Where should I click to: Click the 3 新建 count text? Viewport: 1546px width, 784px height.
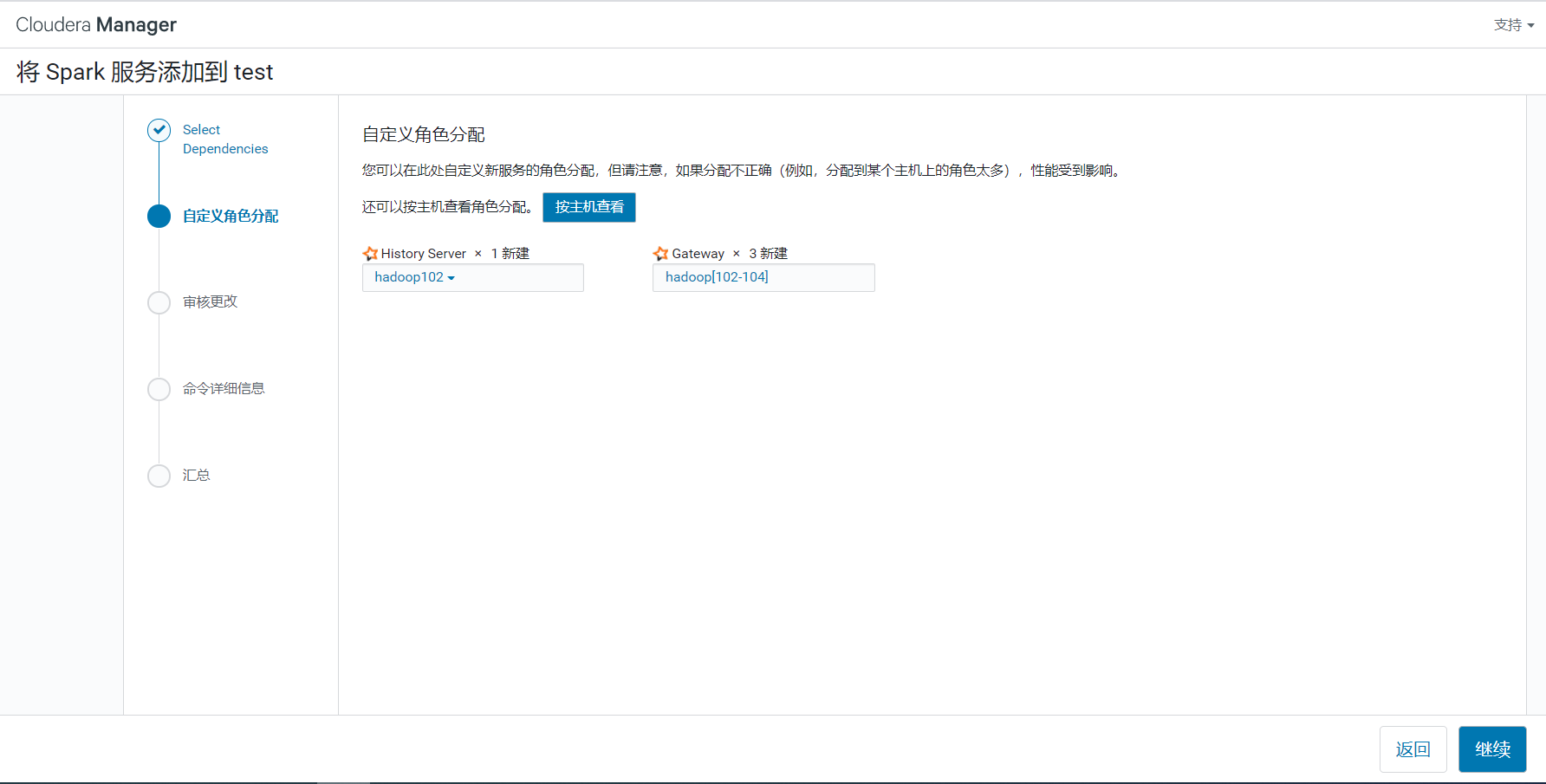[769, 253]
